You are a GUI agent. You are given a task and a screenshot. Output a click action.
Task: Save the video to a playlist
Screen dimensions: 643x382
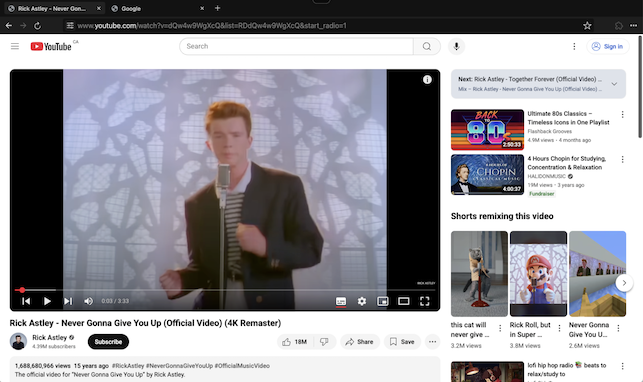pos(402,341)
